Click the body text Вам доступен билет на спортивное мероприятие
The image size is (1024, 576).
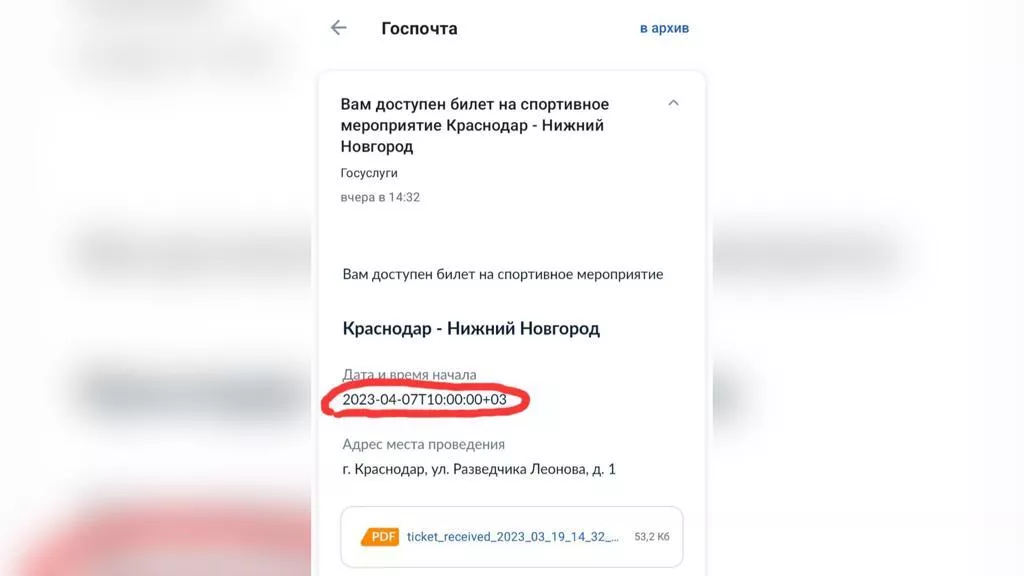click(503, 274)
